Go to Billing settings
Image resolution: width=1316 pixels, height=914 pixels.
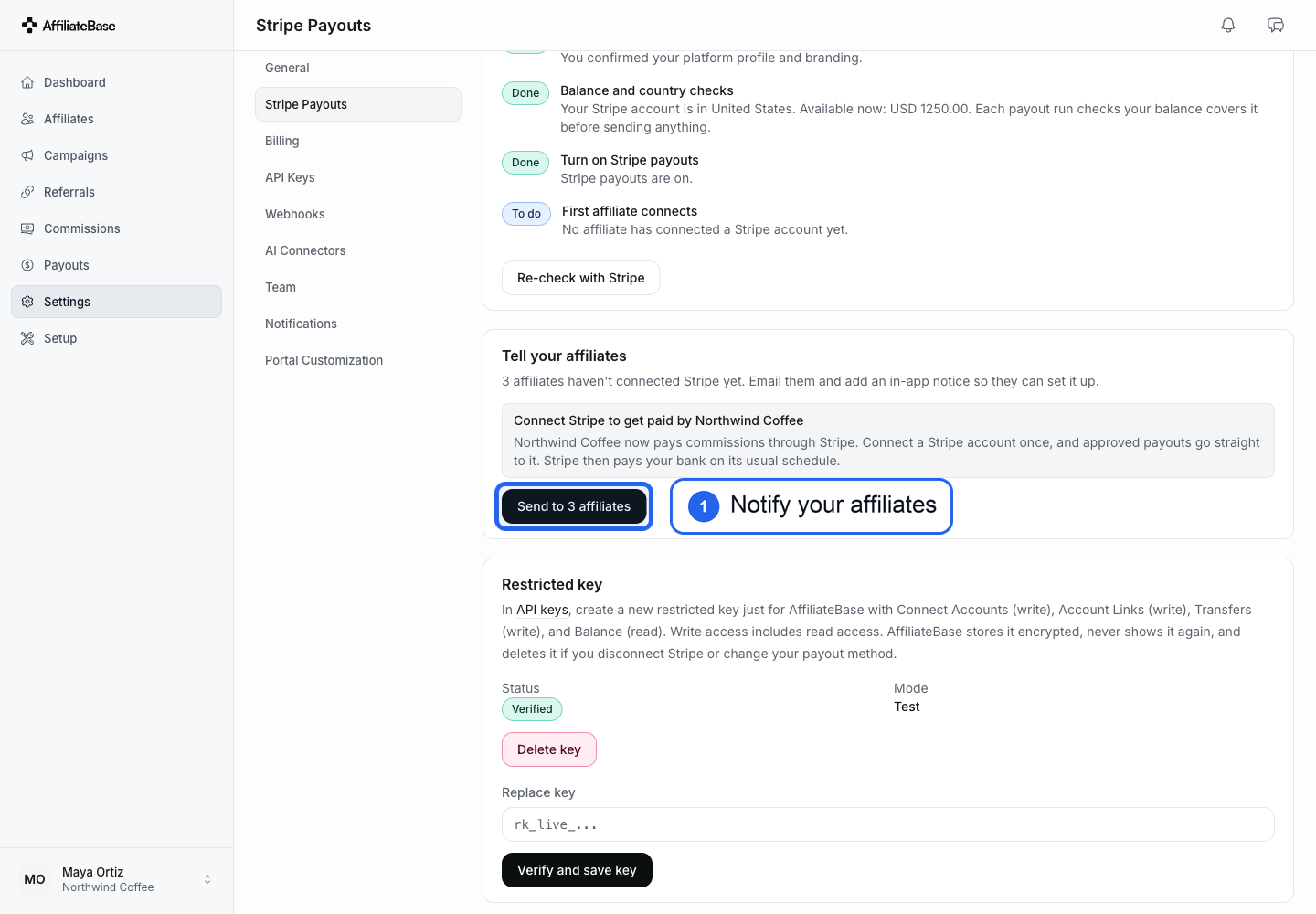tap(358, 141)
